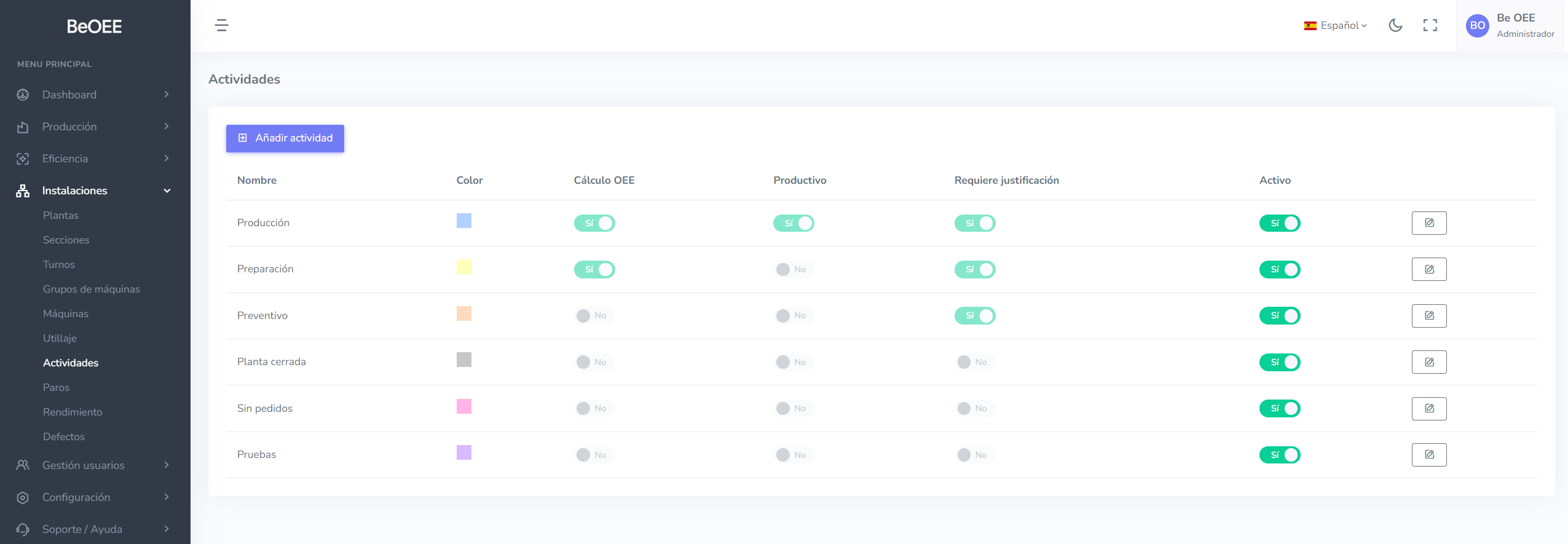1568x544 pixels.
Task: Open the Español language dropdown
Action: [x=1335, y=25]
